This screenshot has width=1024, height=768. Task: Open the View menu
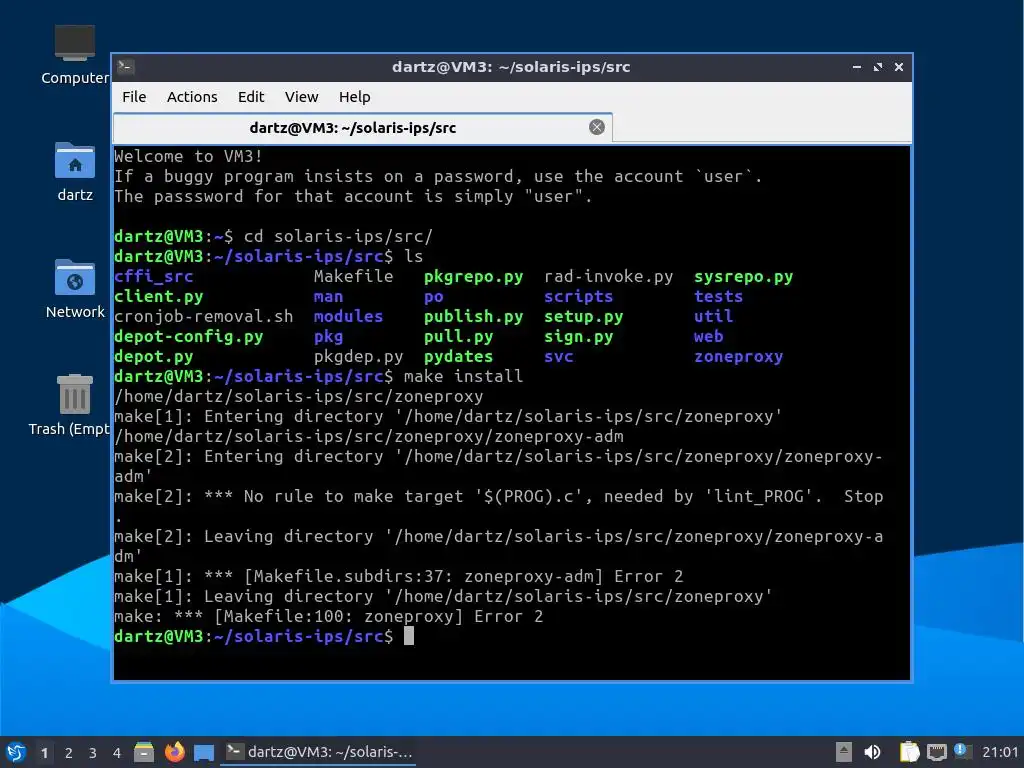point(301,97)
